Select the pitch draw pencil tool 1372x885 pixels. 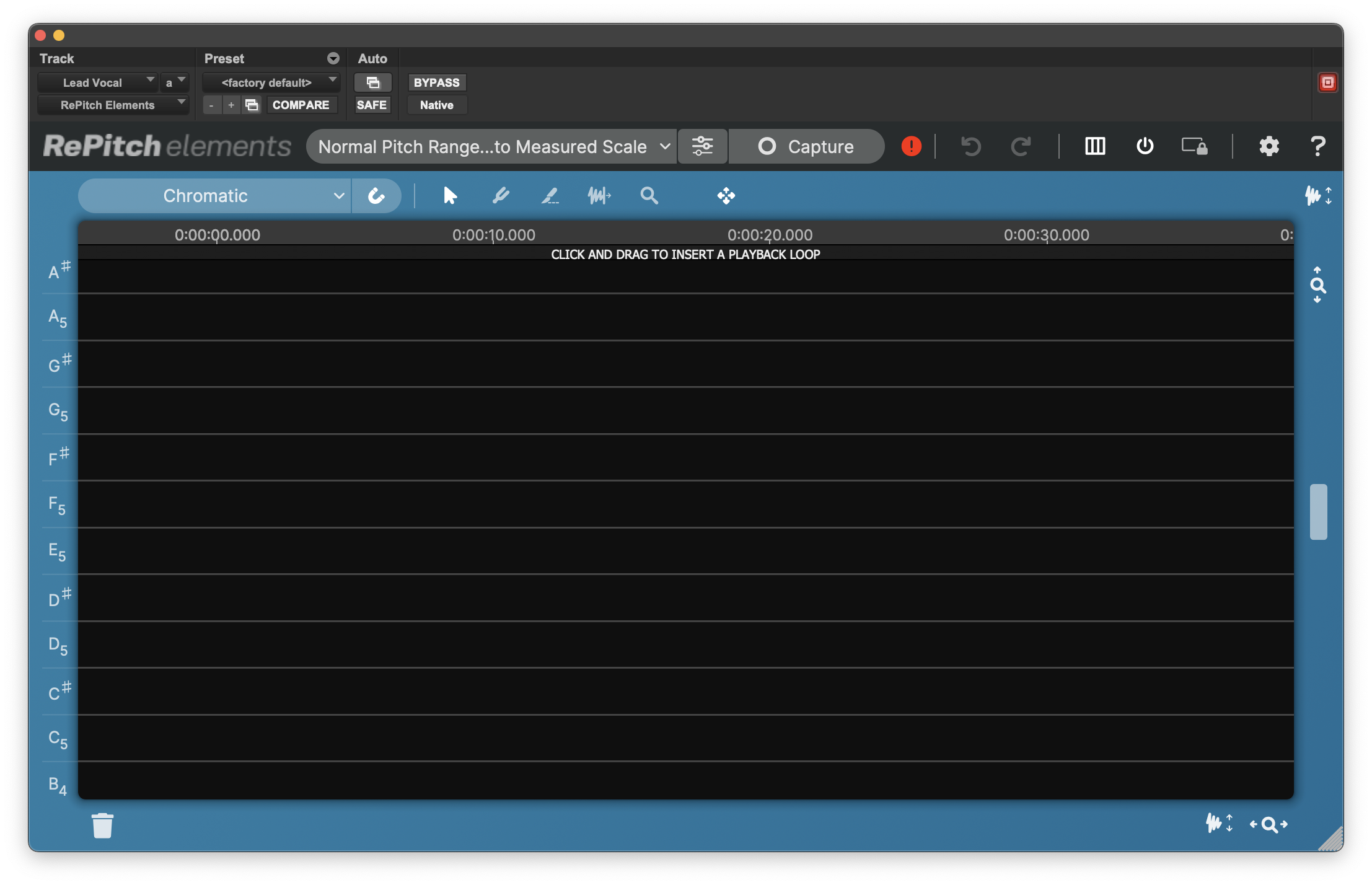click(501, 196)
